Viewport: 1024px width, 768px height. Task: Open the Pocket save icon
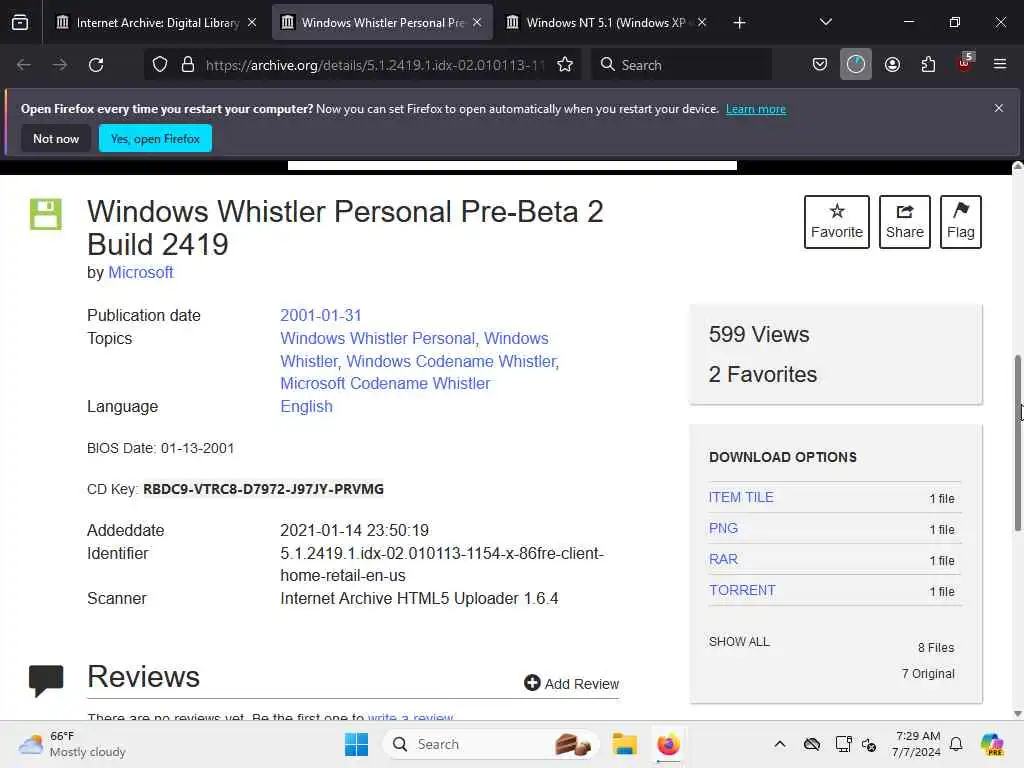click(820, 65)
